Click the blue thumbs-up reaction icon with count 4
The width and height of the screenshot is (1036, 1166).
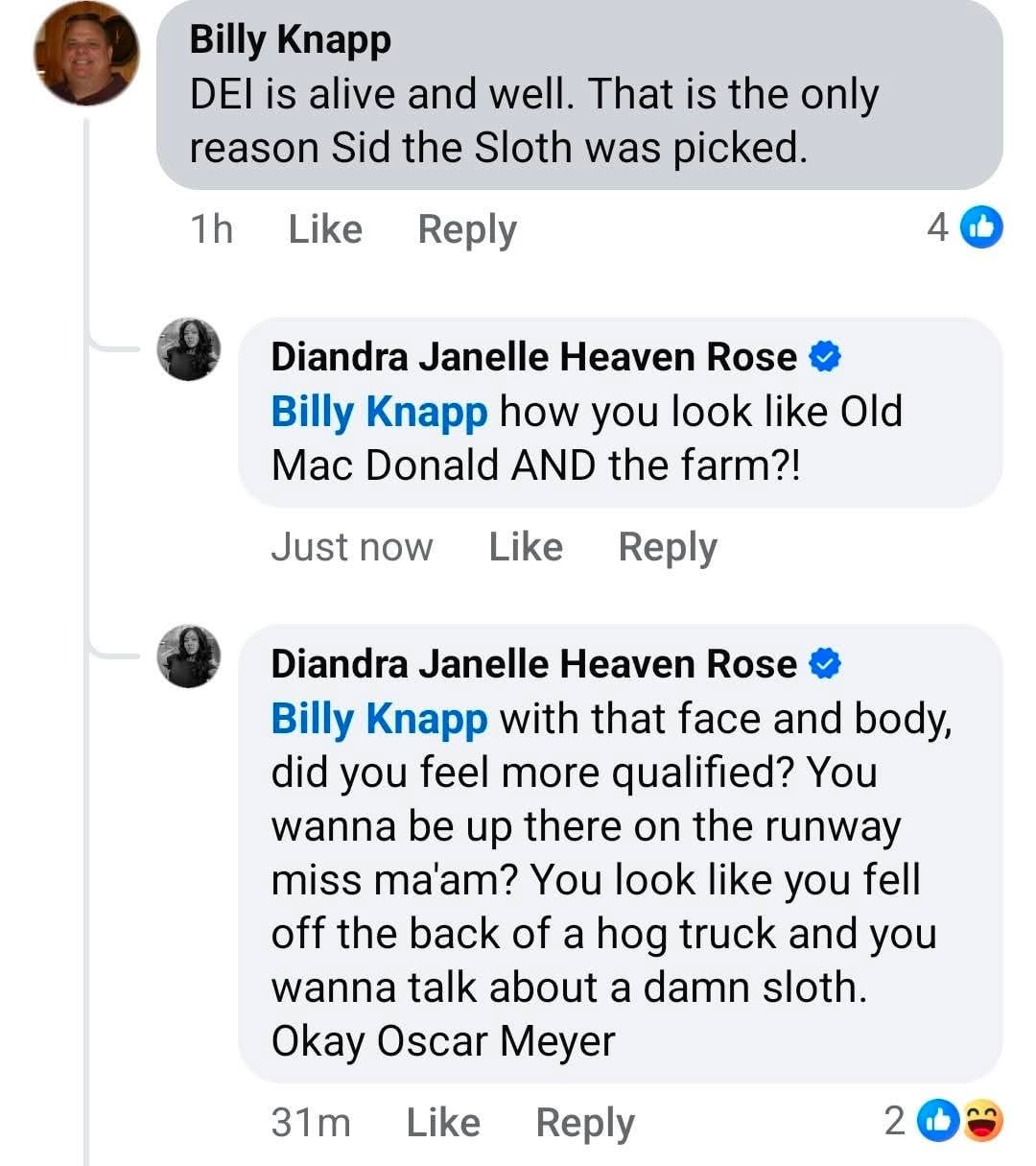point(981,227)
